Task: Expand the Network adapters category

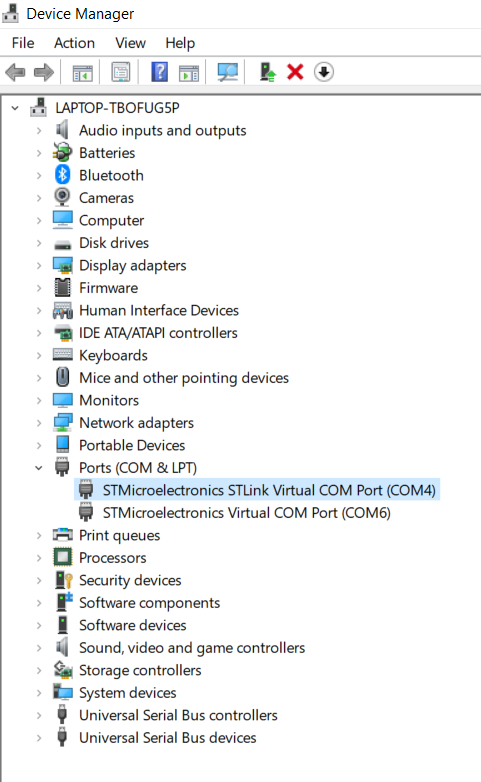Action: pos(39,423)
